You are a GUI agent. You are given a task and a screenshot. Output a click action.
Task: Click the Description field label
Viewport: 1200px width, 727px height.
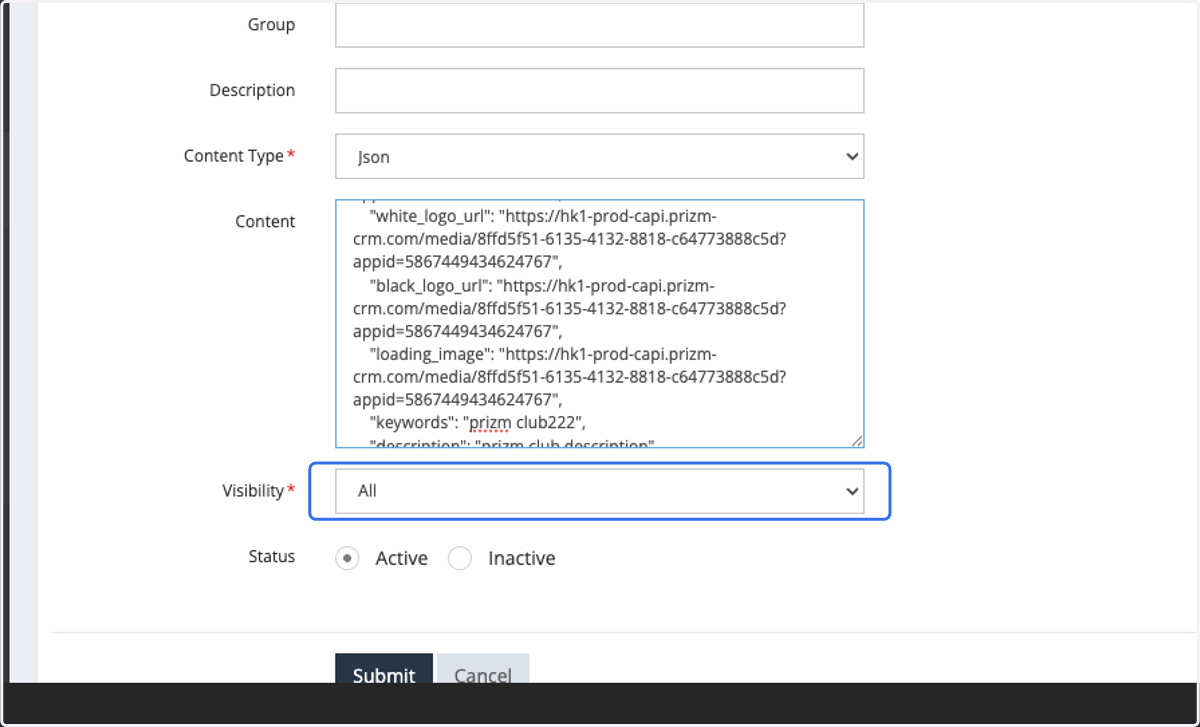coord(252,89)
